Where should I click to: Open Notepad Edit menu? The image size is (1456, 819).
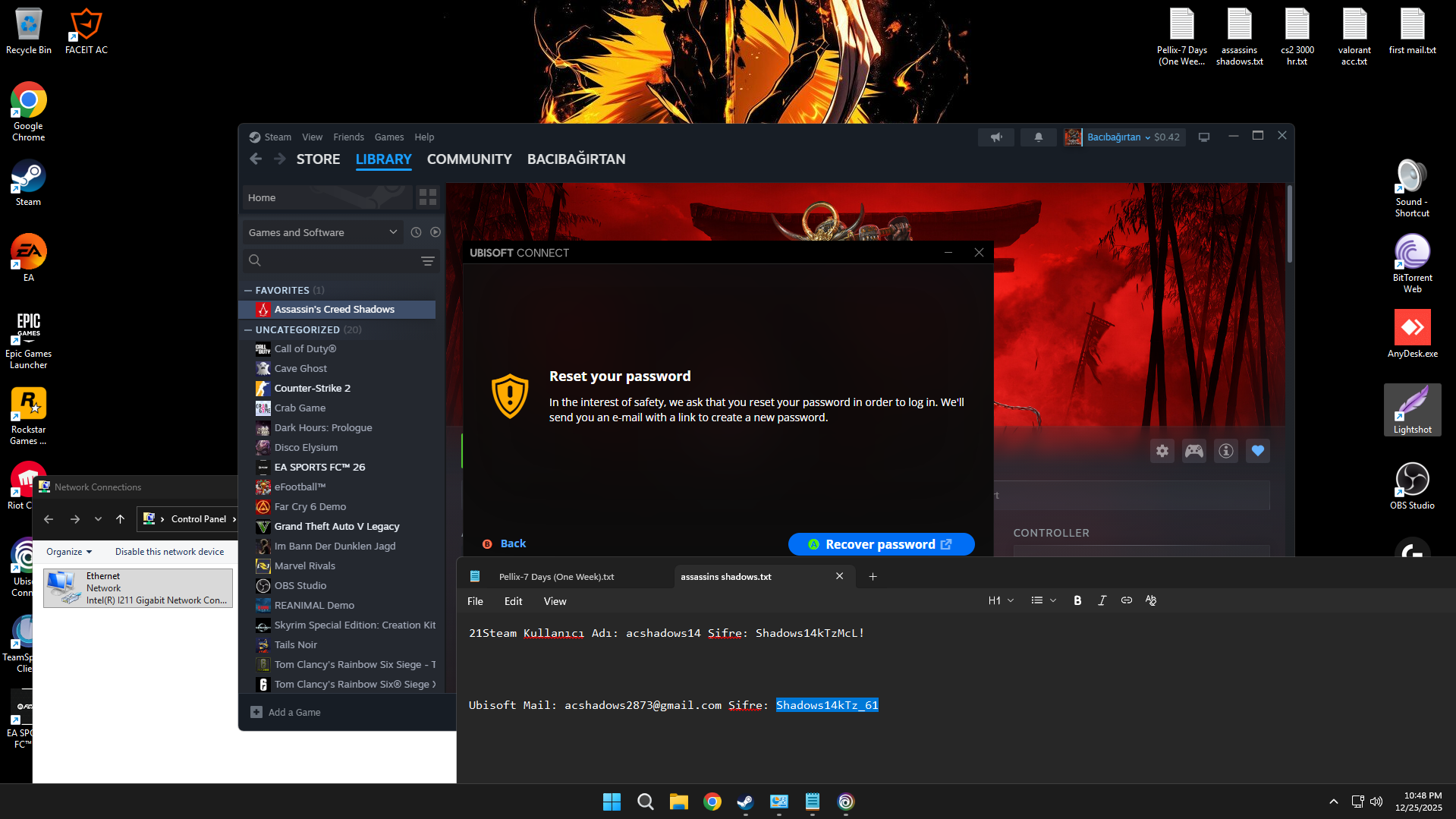(x=514, y=601)
